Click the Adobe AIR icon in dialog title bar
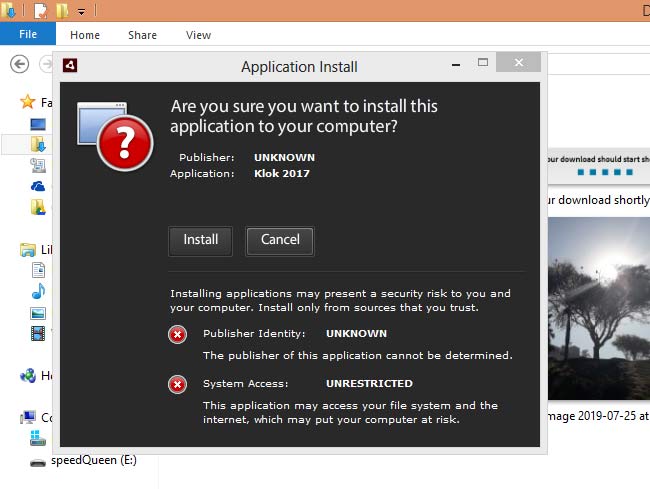The image size is (650, 489). [70, 65]
